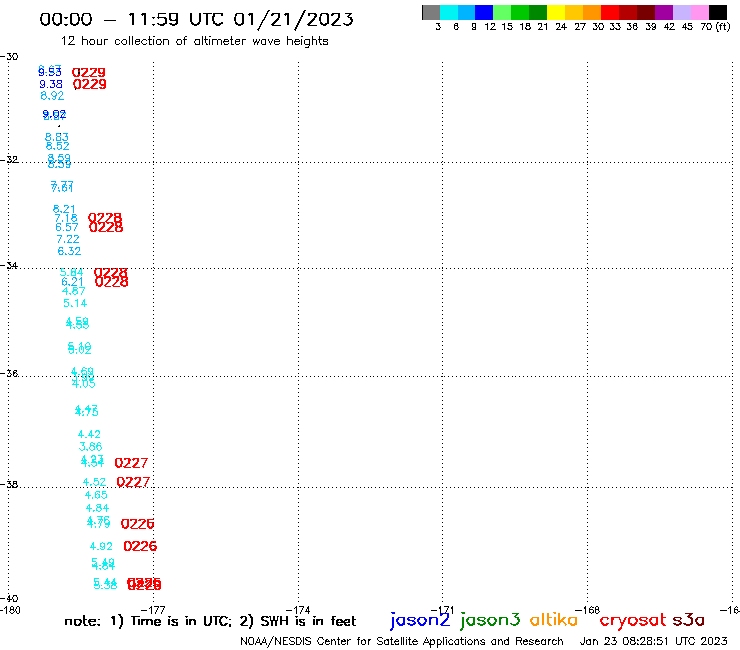Click the 6.57 wave height reading

tap(67, 228)
